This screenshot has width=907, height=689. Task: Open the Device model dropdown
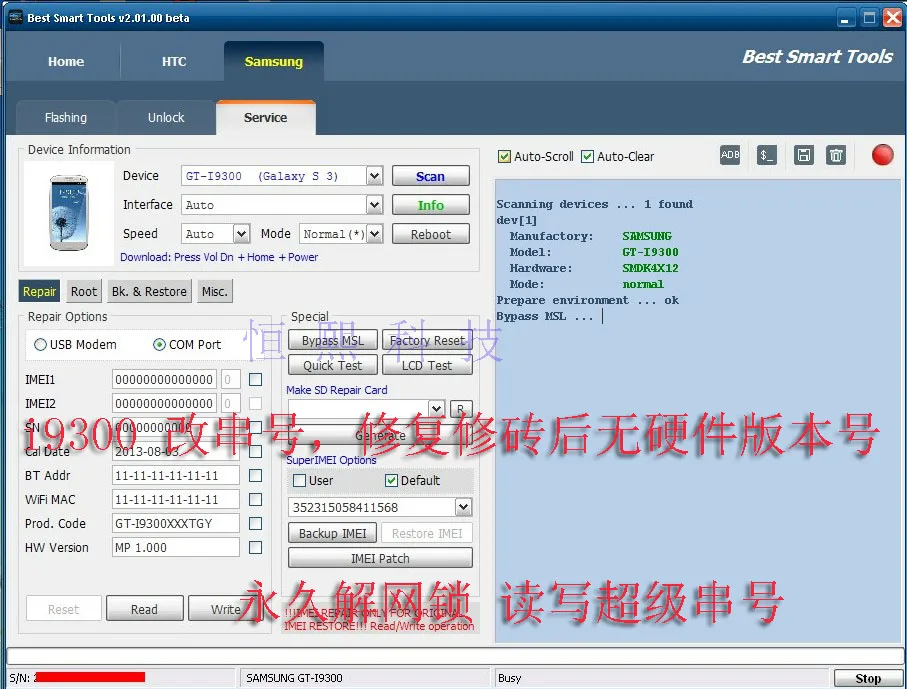click(x=375, y=176)
